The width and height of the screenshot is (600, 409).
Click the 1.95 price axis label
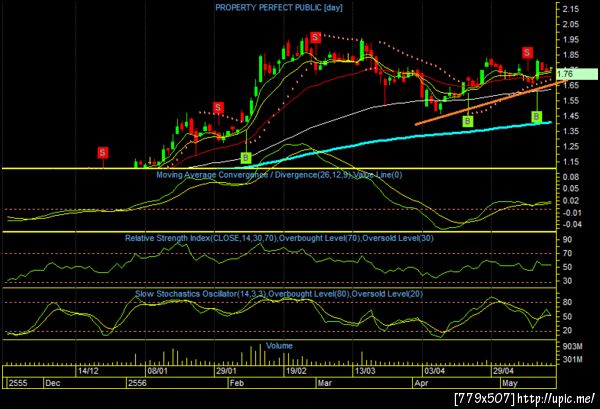[x=571, y=39]
